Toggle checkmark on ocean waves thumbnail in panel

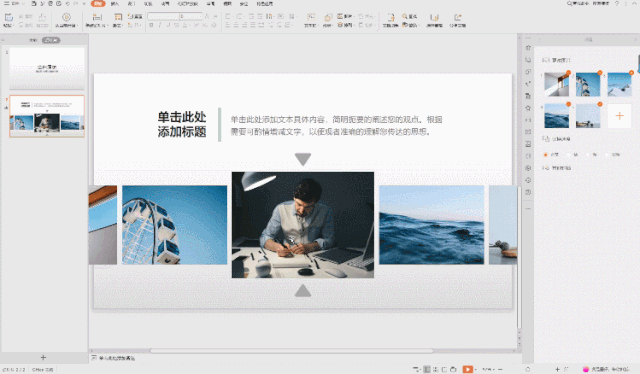(568, 105)
